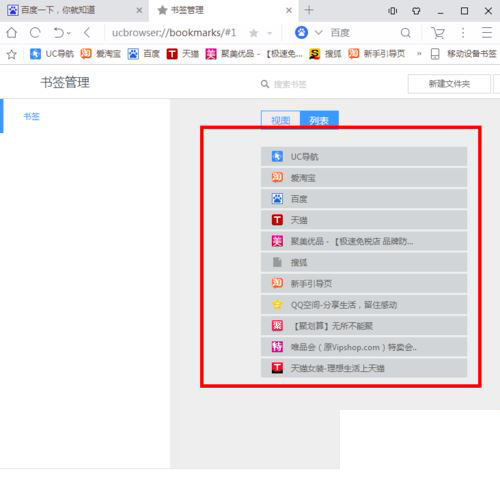500x484 pixels.
Task: Click the 新手引导页 favicon in list row
Action: coord(277,283)
